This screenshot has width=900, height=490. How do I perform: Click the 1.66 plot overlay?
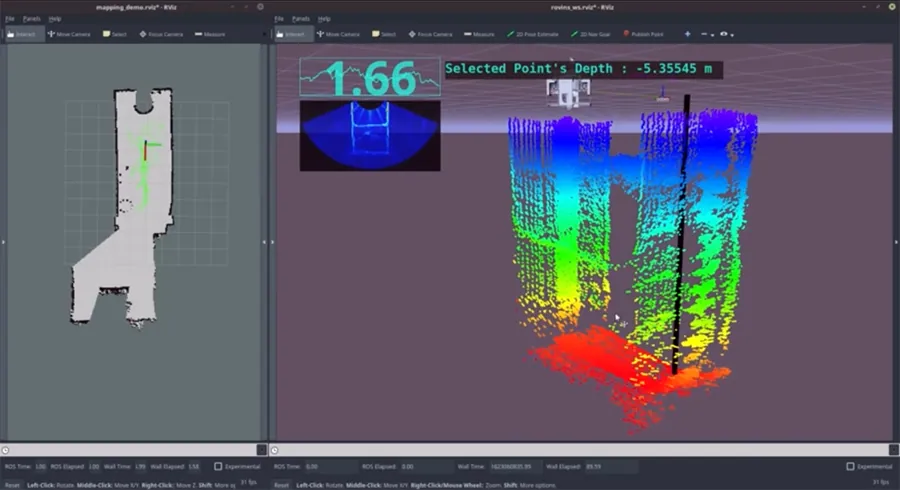pyautogui.click(x=370, y=76)
